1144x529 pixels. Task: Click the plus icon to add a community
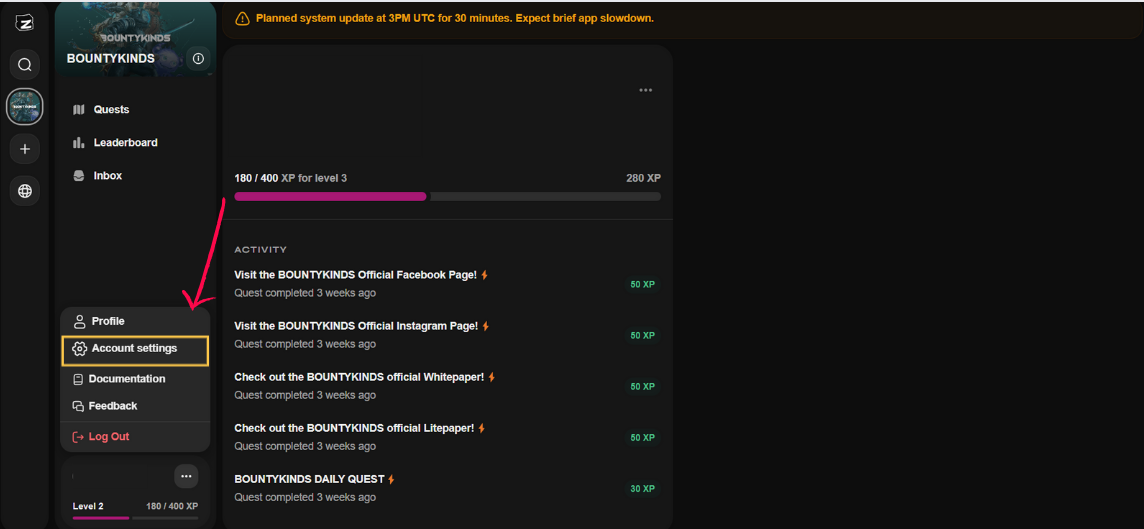[25, 149]
